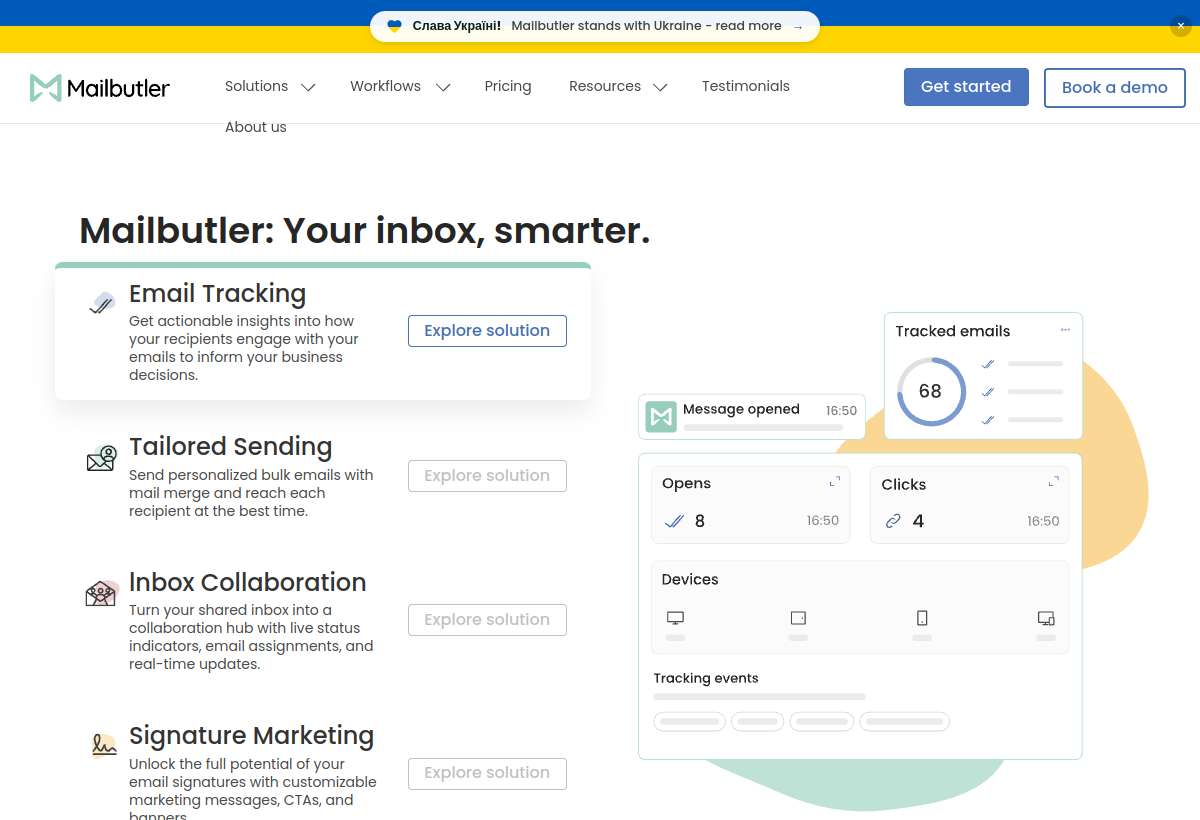Click the Get started button
Screen dimensions: 1200x820
(966, 87)
